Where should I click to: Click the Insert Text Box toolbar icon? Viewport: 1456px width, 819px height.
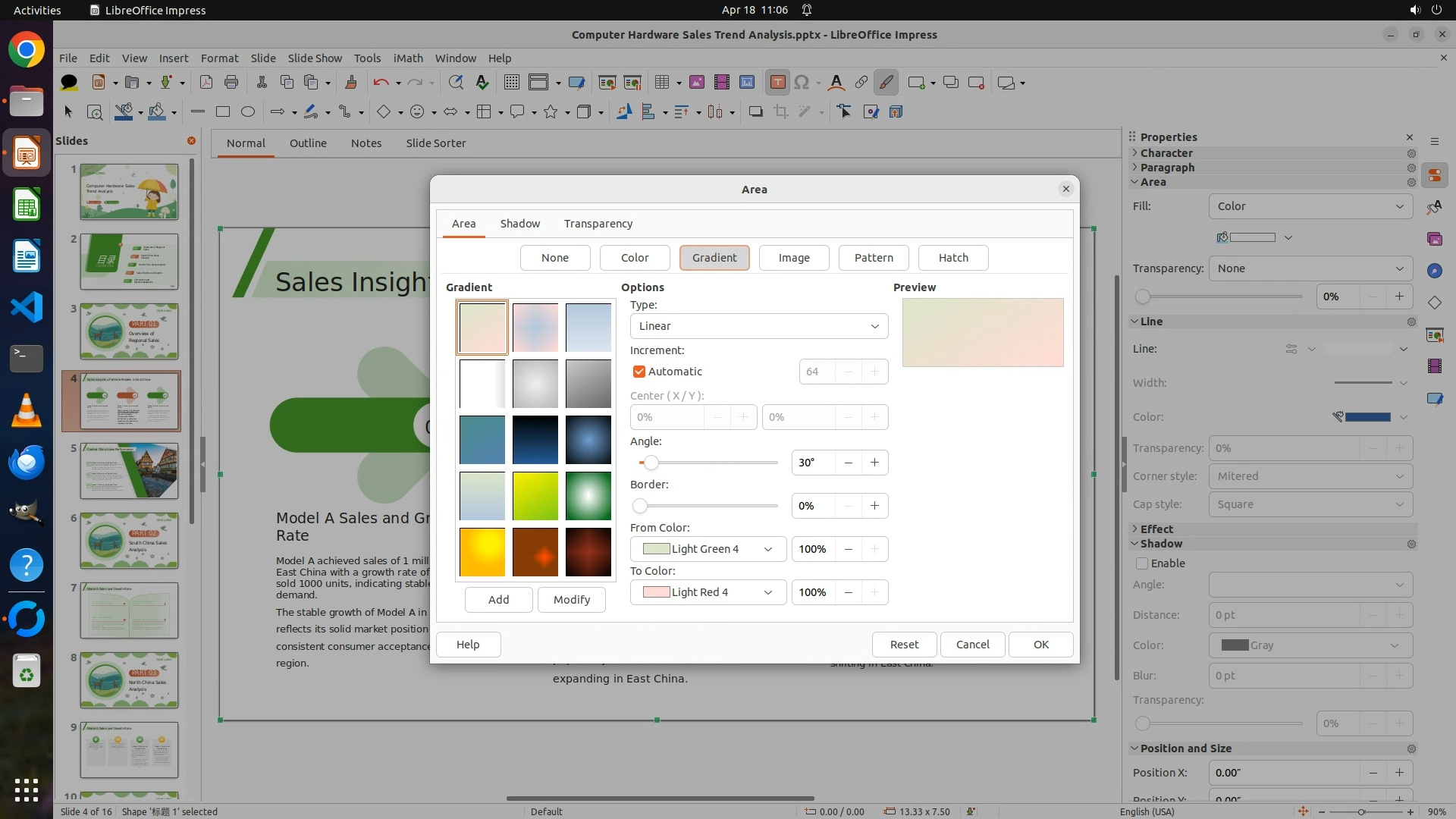(777, 83)
